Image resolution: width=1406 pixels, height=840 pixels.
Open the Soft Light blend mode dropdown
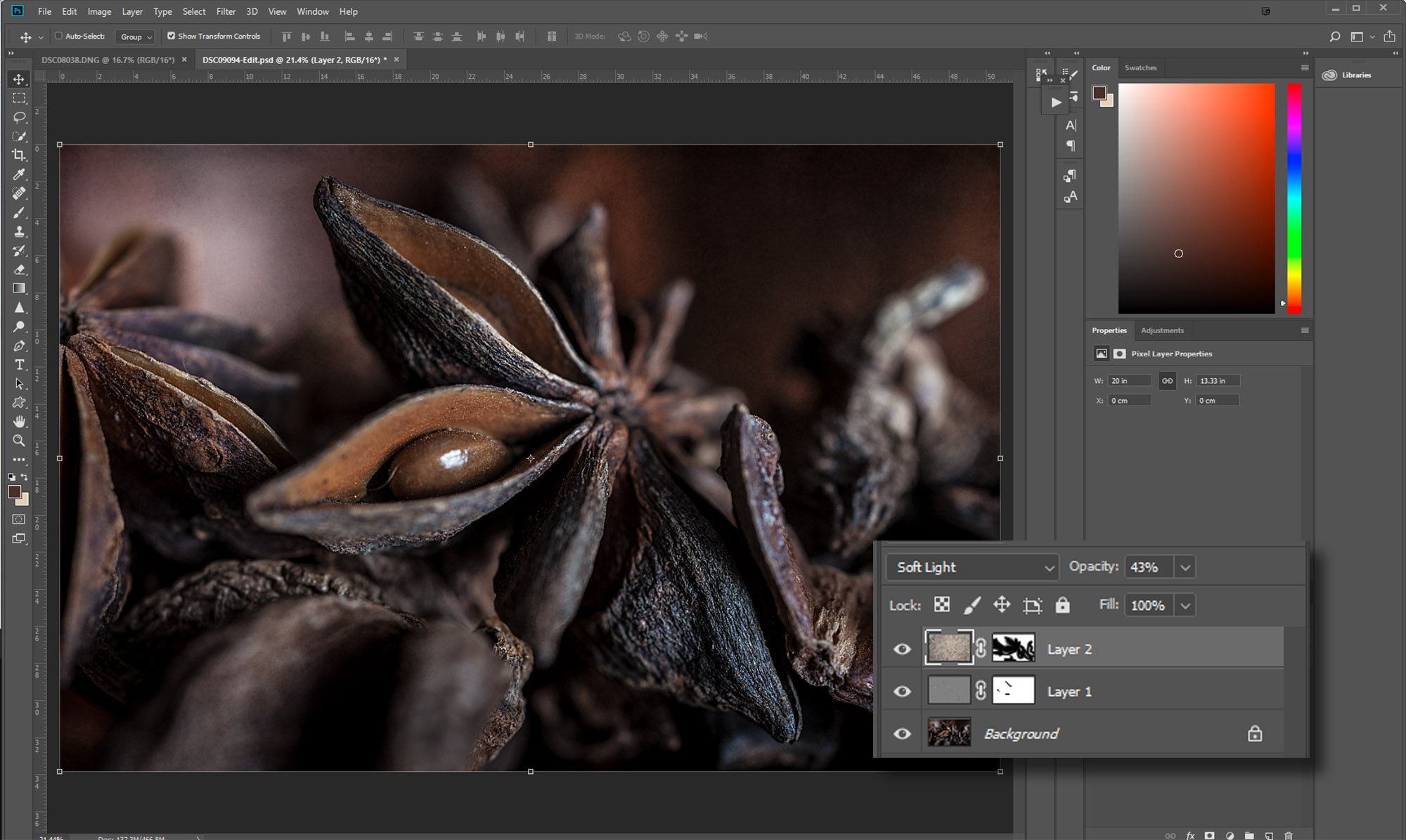coord(972,567)
